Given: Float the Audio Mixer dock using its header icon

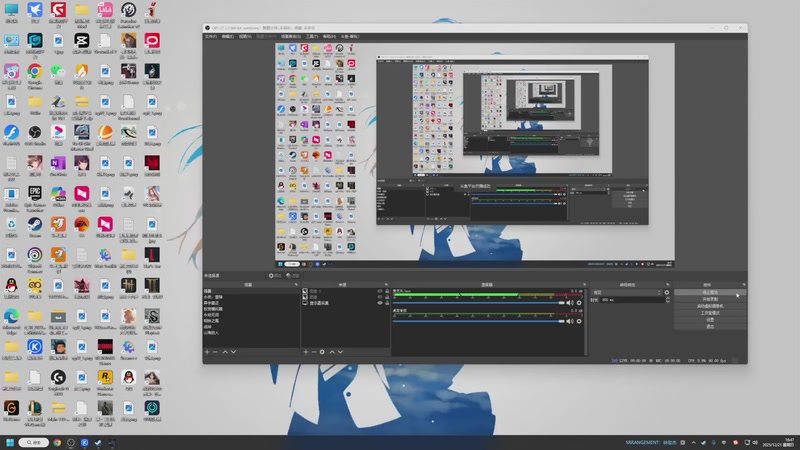Looking at the screenshot, I should point(584,285).
